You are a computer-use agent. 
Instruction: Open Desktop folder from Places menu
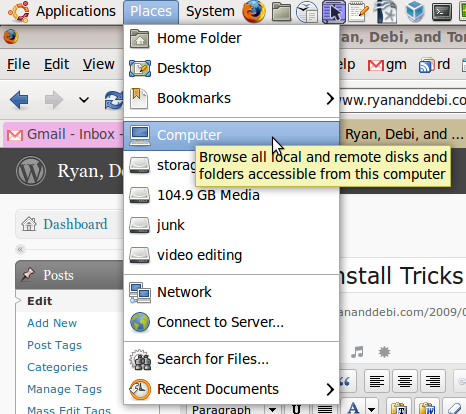pos(231,68)
